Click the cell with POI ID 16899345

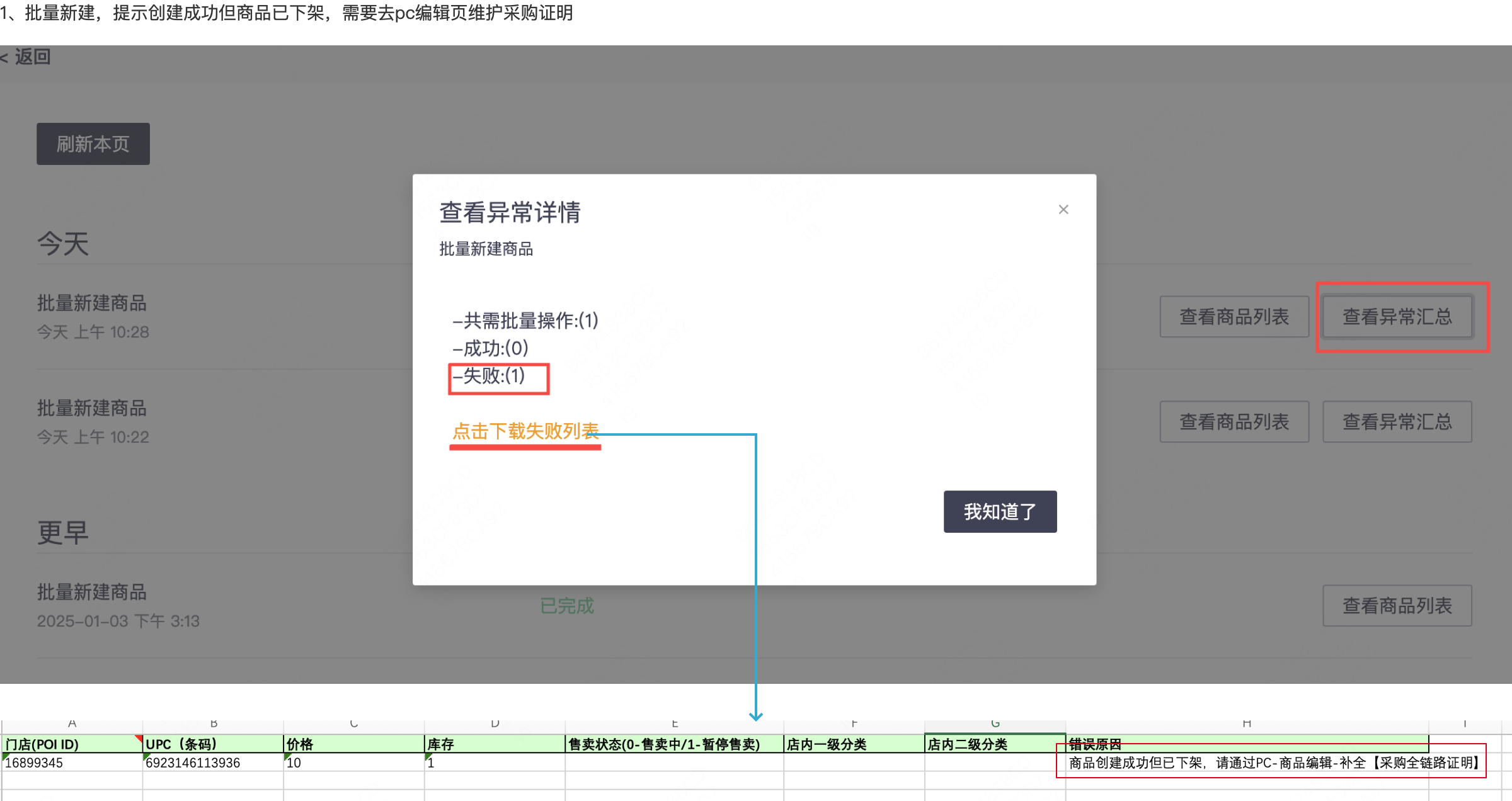[x=71, y=763]
